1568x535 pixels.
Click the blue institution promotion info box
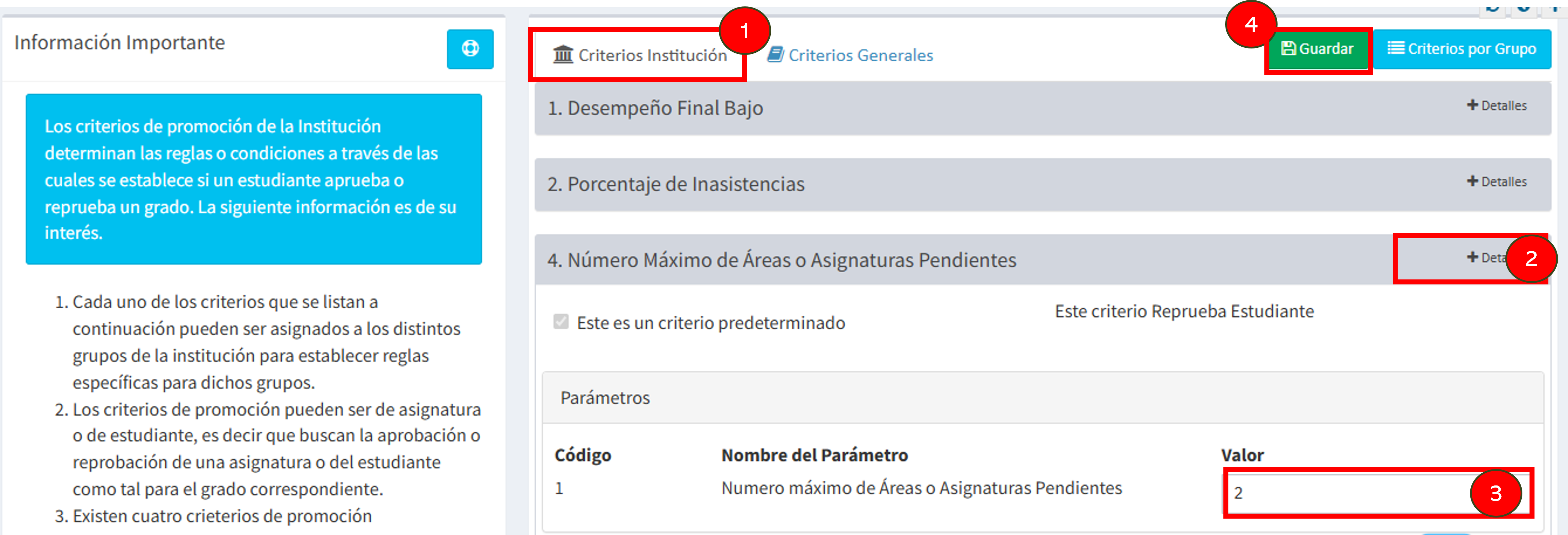[254, 179]
